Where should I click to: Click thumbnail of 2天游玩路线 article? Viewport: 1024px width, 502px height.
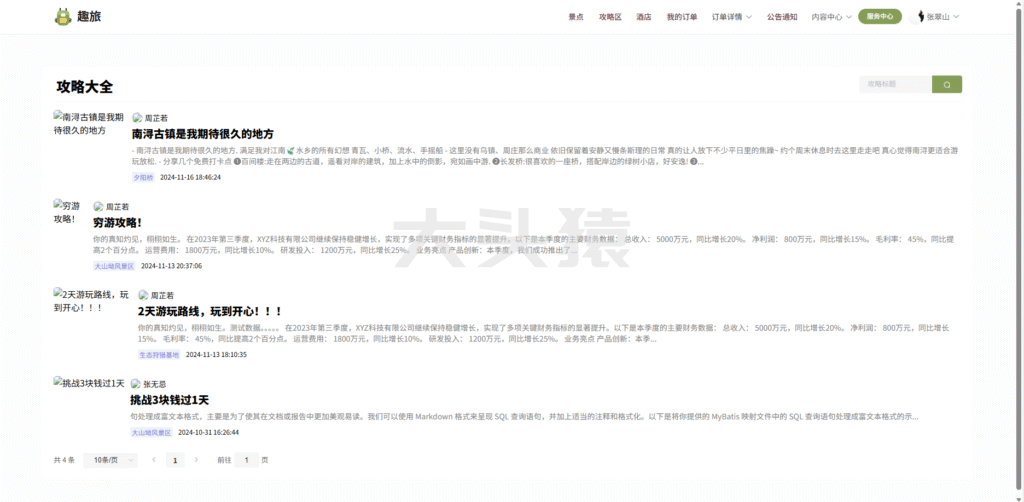click(92, 300)
